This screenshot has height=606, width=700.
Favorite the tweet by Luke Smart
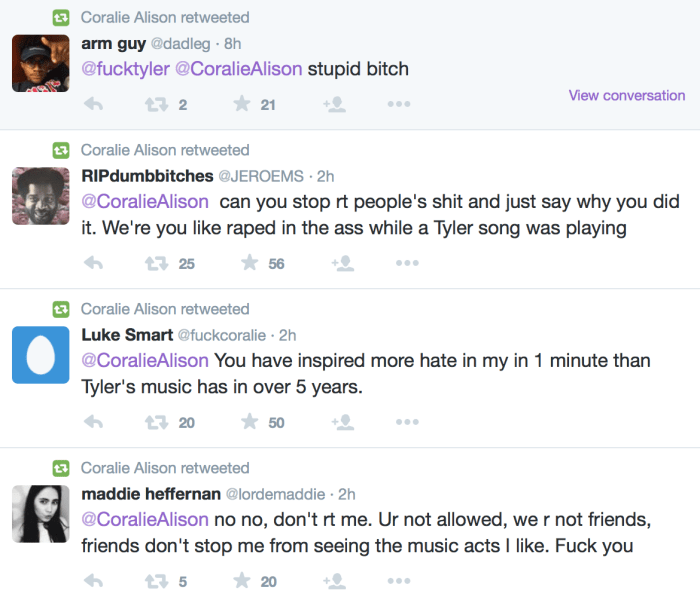click(x=249, y=422)
